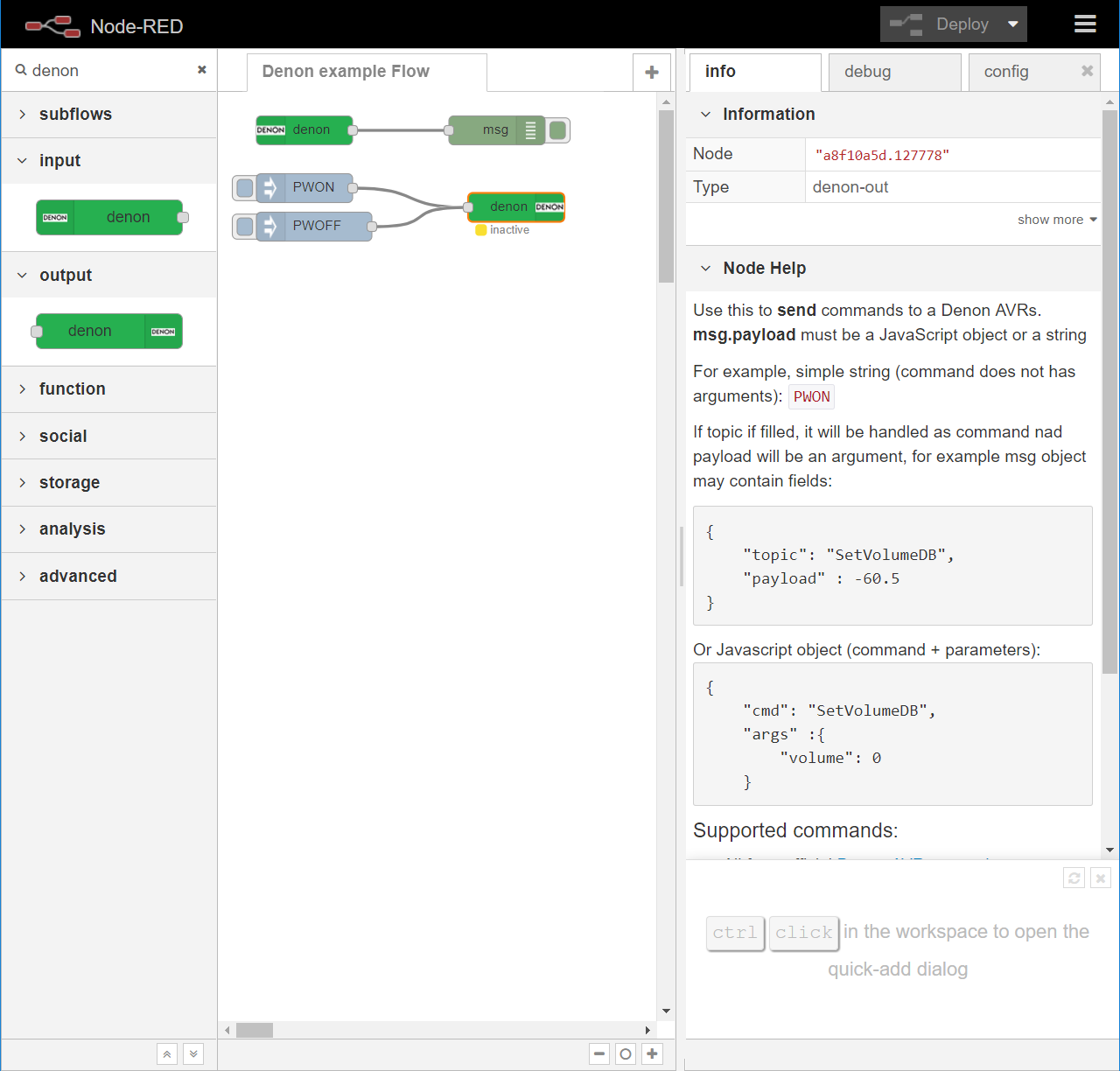Click the PWON inject node label

coord(313,187)
